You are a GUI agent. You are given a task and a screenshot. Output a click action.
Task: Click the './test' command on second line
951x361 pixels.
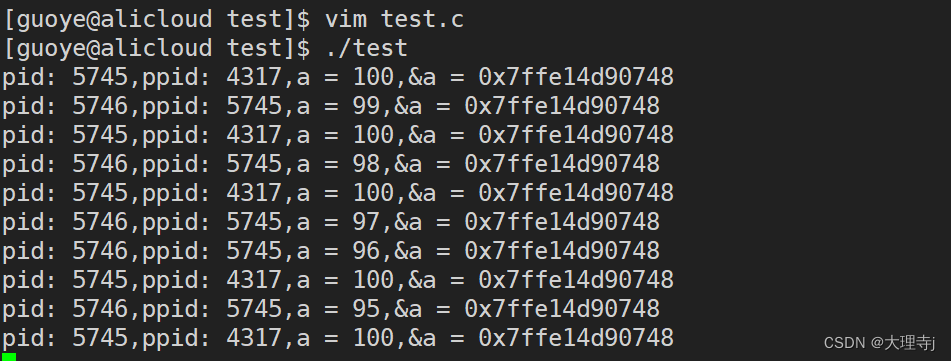[x=366, y=48]
